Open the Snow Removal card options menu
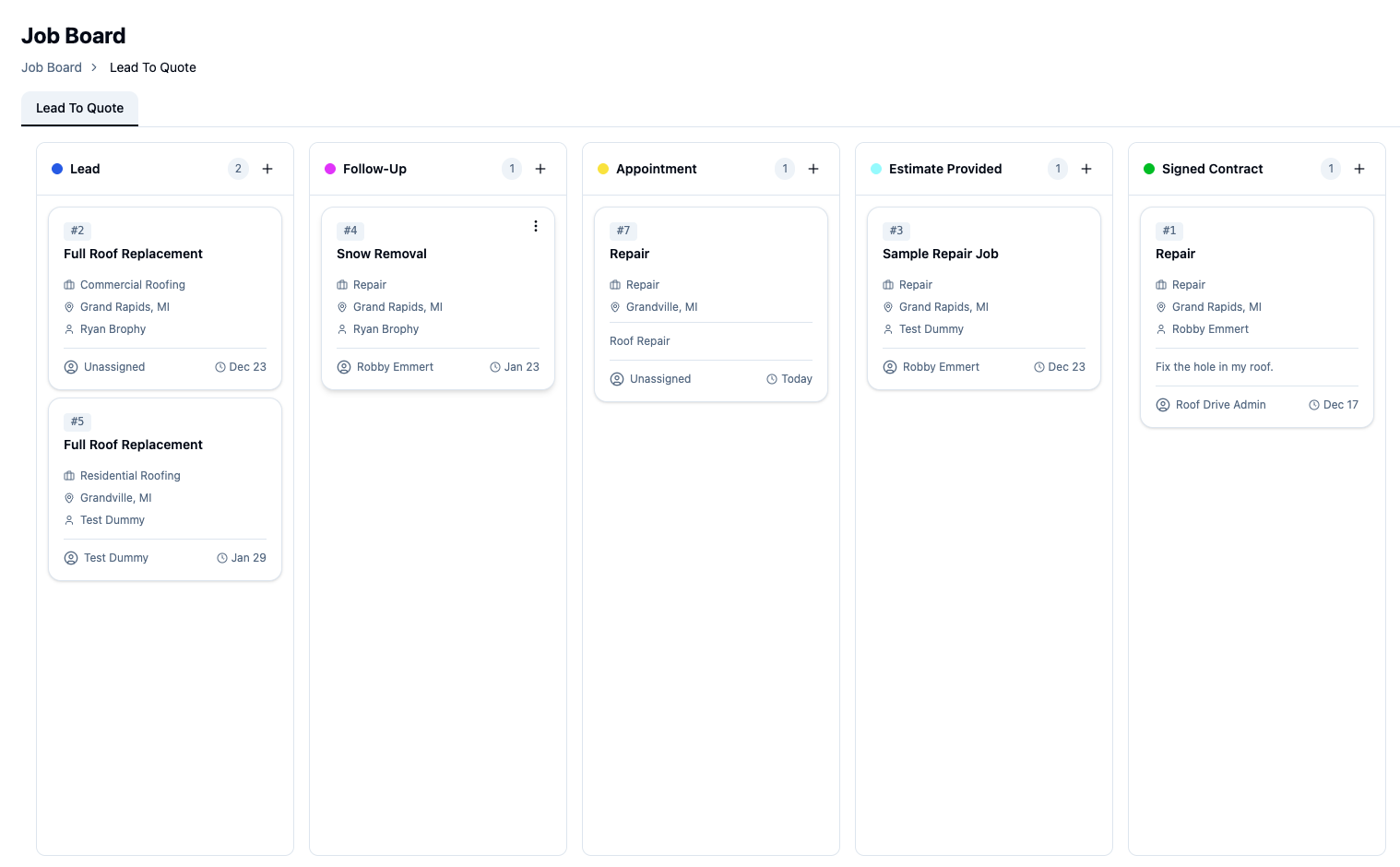1400x867 pixels. point(535,226)
